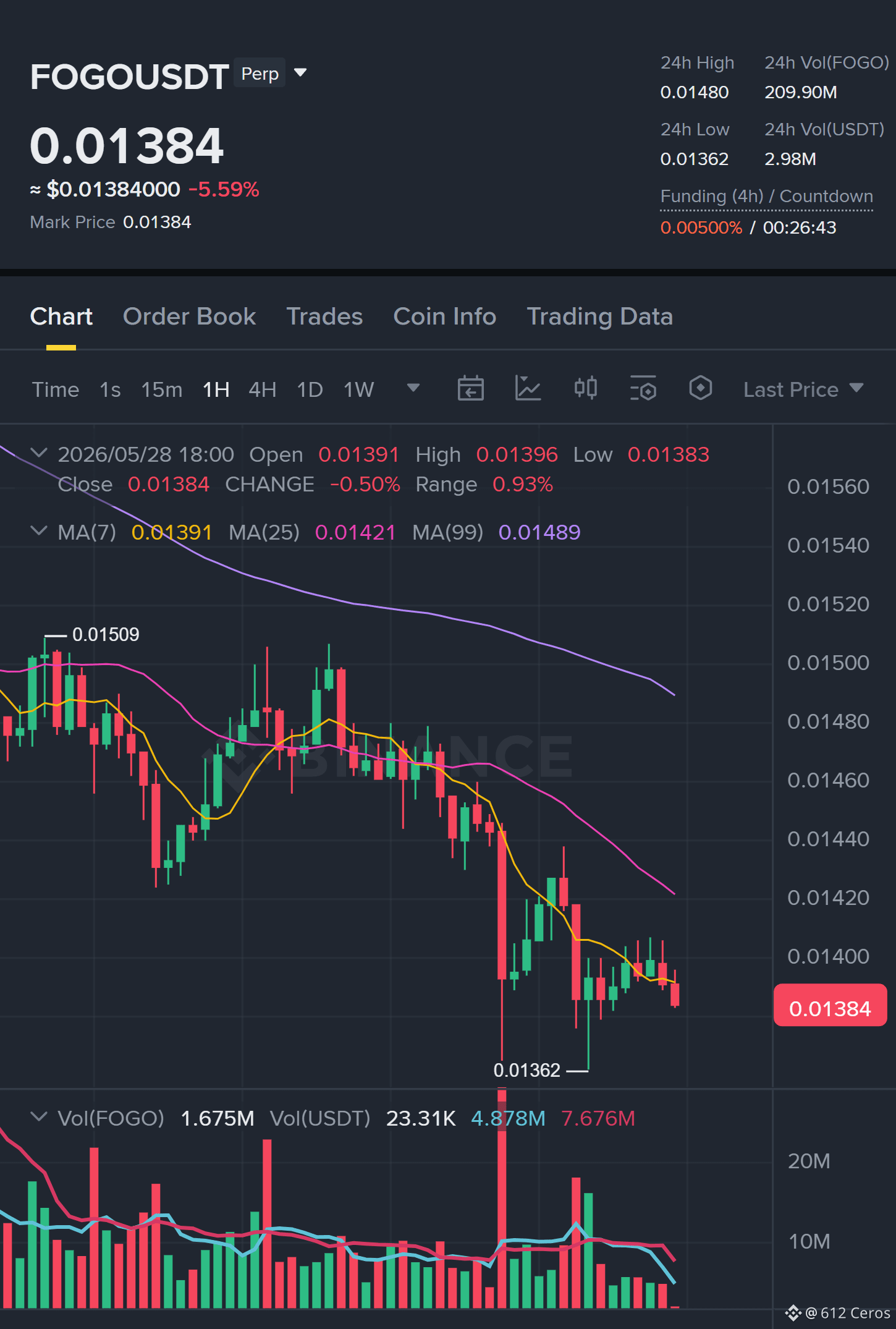Click the hexagon indicator settings icon
The width and height of the screenshot is (896, 1329).
[x=700, y=388]
